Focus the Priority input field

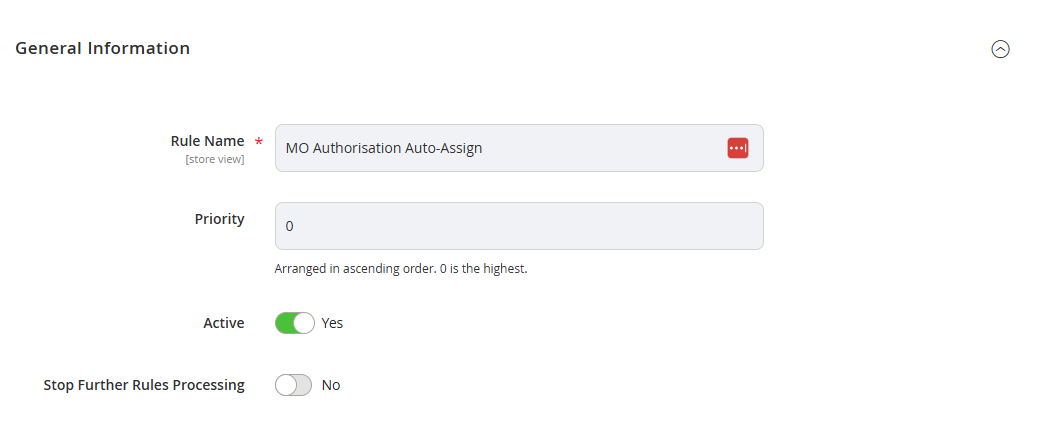click(x=519, y=226)
